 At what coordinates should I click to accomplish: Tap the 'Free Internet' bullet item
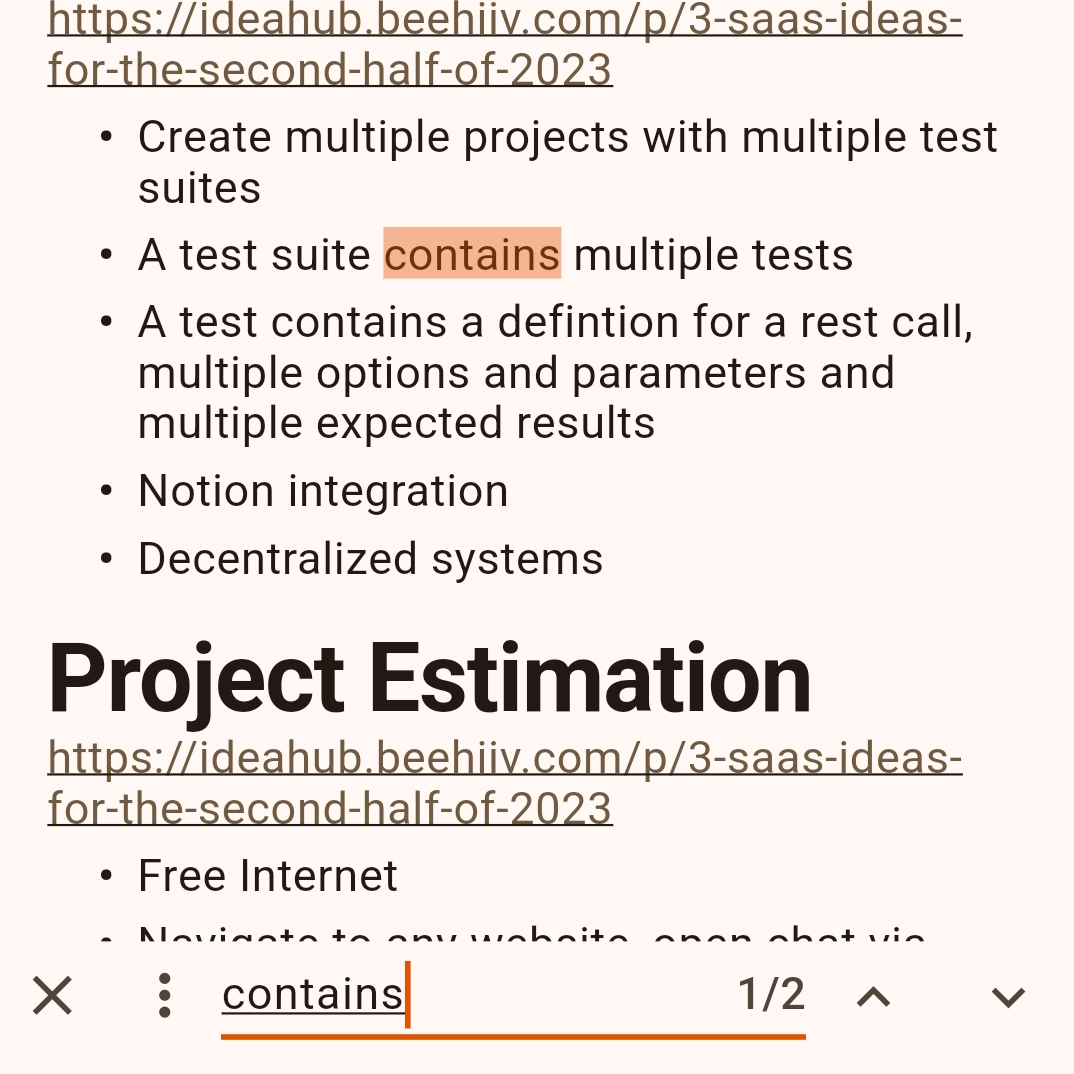click(268, 876)
